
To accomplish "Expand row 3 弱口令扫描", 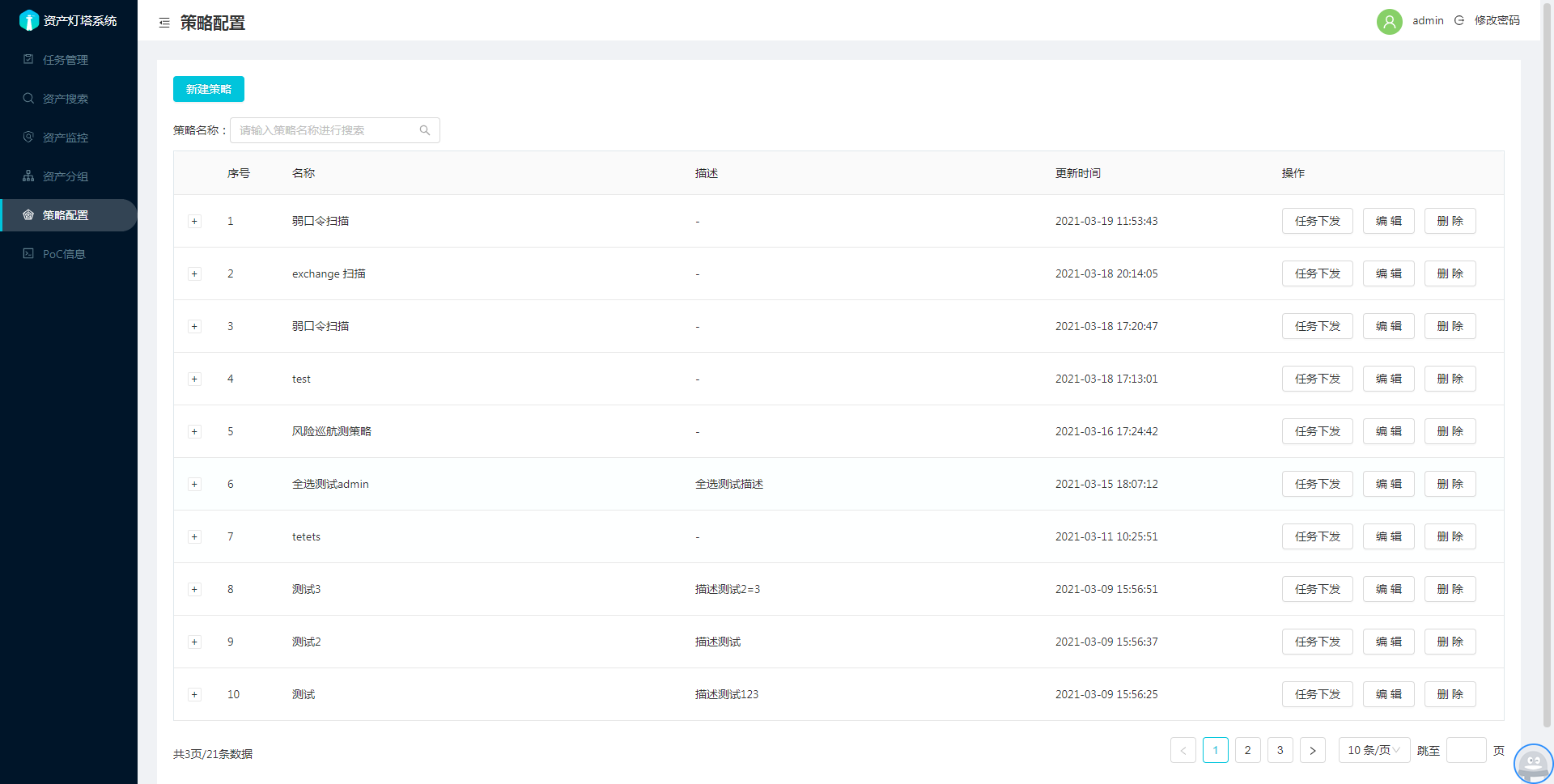I will [194, 326].
